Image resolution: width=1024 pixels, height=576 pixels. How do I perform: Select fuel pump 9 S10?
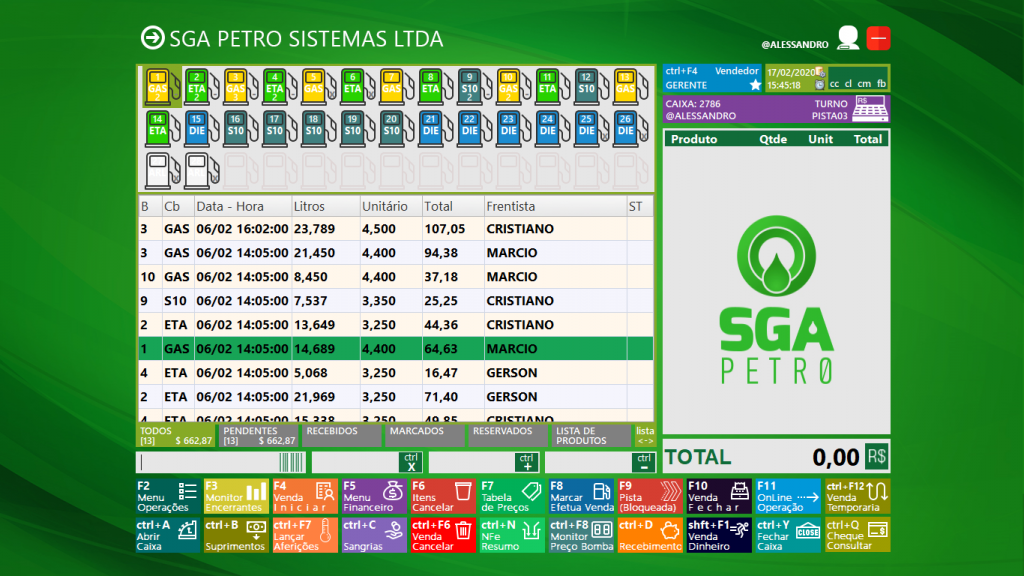point(473,87)
